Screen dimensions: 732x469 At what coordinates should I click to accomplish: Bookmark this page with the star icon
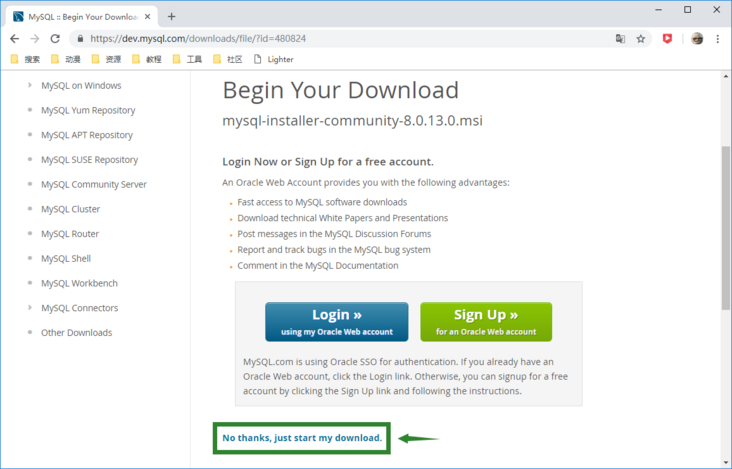tap(641, 39)
